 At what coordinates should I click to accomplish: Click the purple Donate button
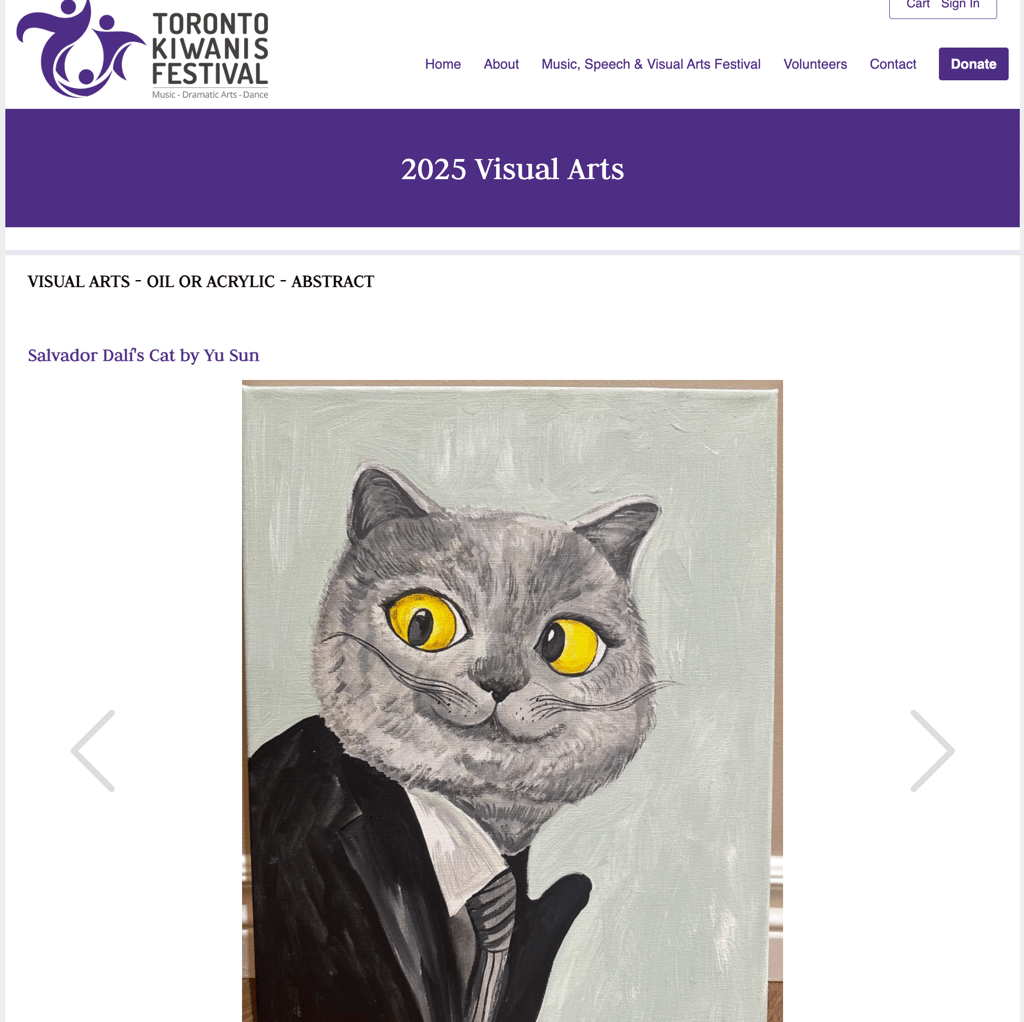coord(973,64)
